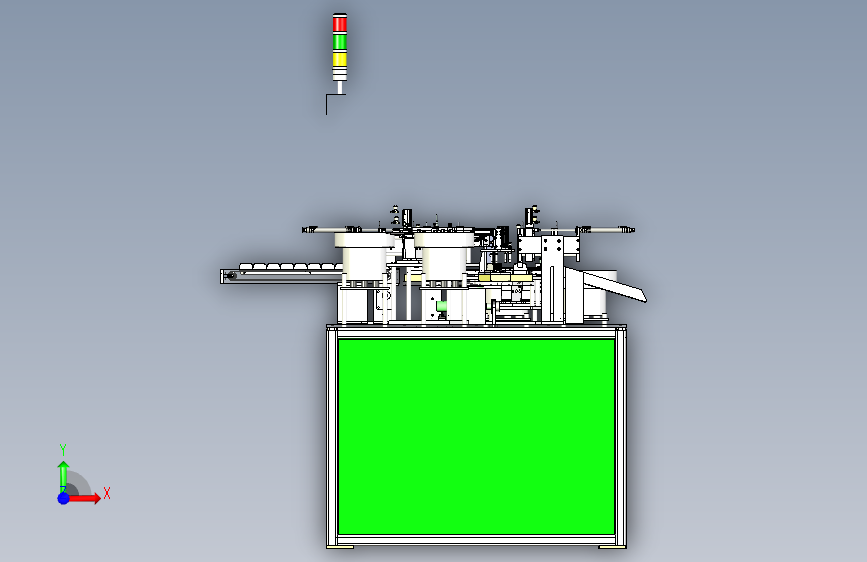
Task: Click the X axis arrow of the orientation triad
Action: click(84, 498)
